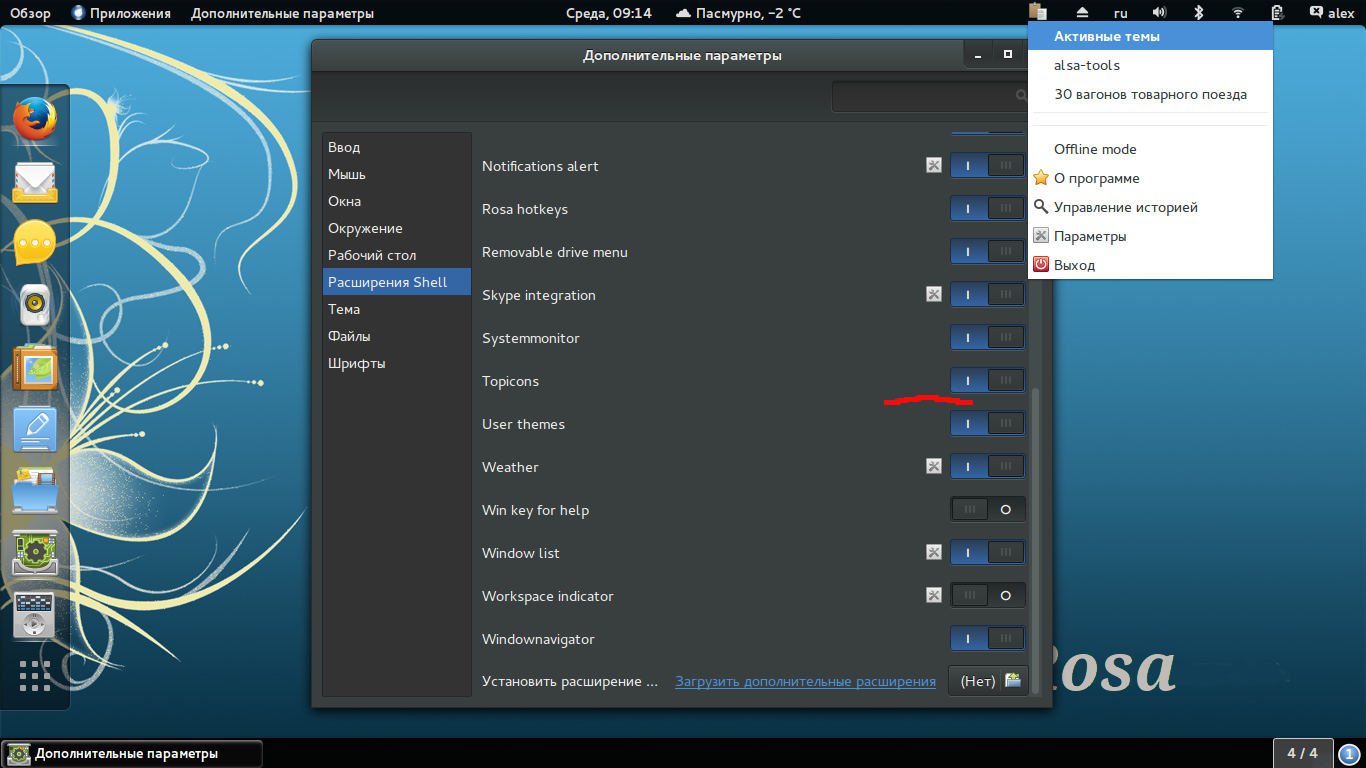Screen dimensions: 1366x768
Task: Open the clock calendar Среда, 09:14
Action: (x=607, y=13)
